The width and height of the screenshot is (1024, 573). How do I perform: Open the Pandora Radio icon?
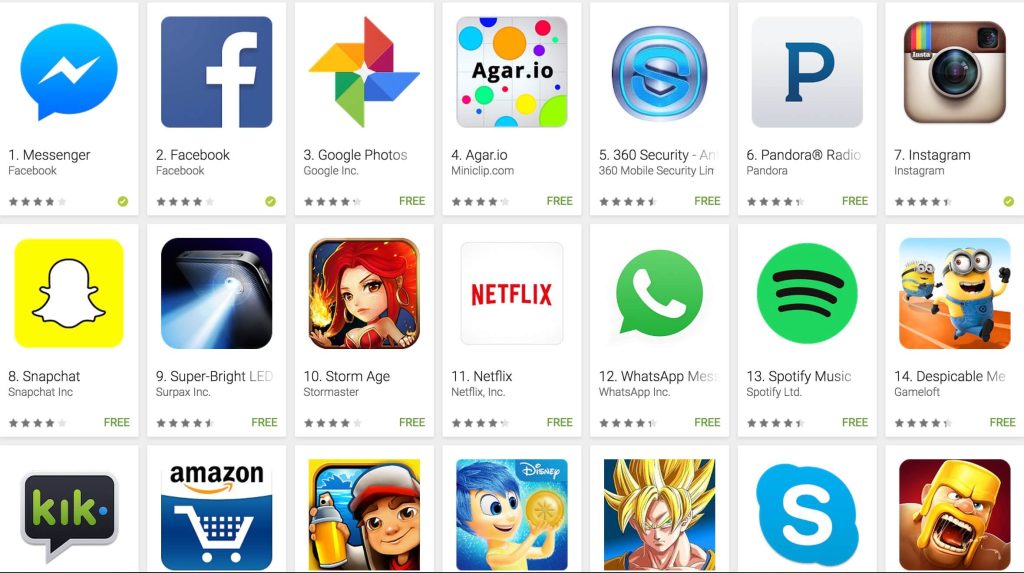[807, 72]
